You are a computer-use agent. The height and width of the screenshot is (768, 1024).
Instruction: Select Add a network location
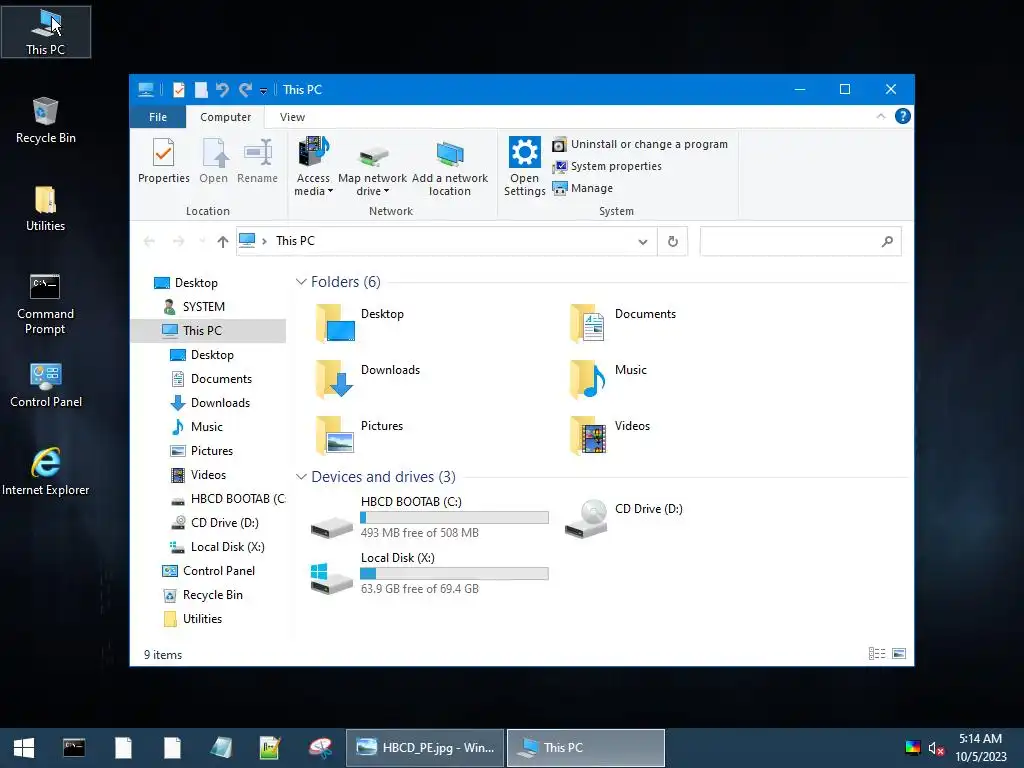point(449,168)
